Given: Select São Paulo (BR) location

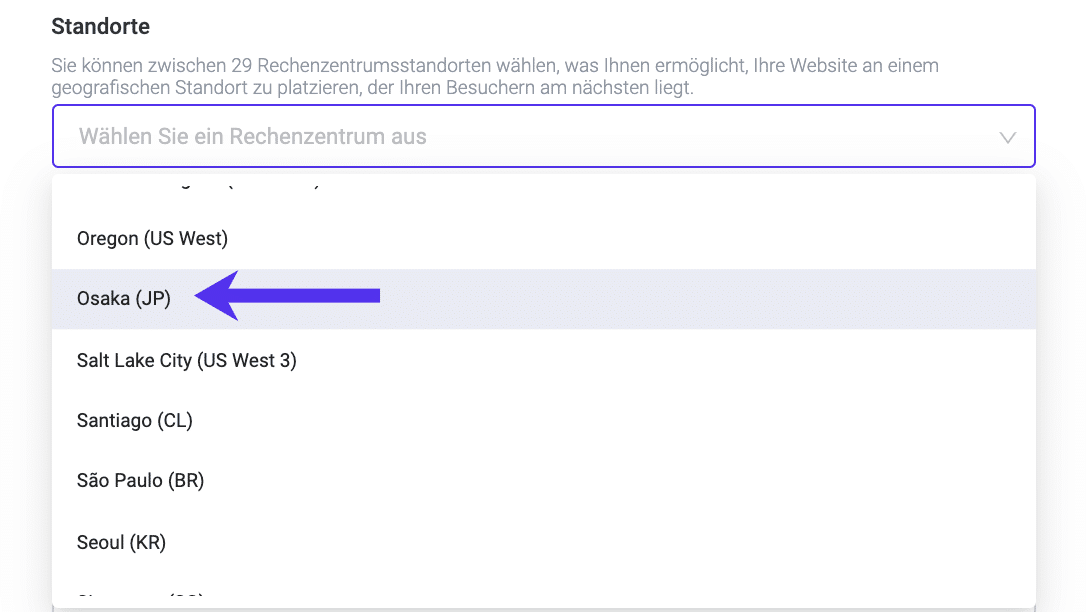Looking at the screenshot, I should click(140, 480).
